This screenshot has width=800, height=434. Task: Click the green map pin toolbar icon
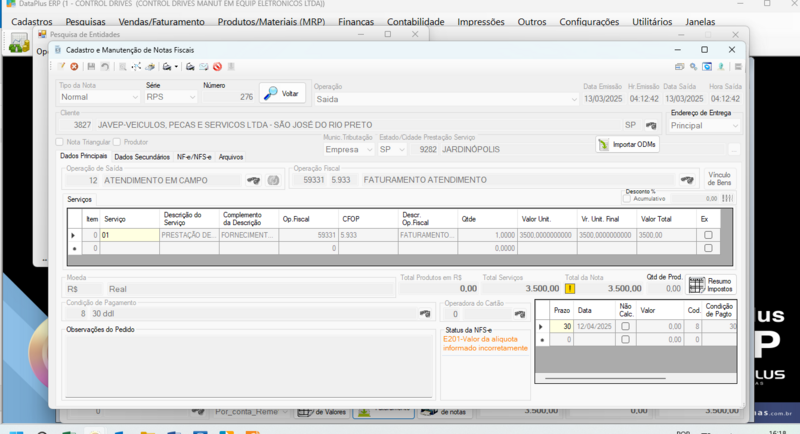point(721,66)
